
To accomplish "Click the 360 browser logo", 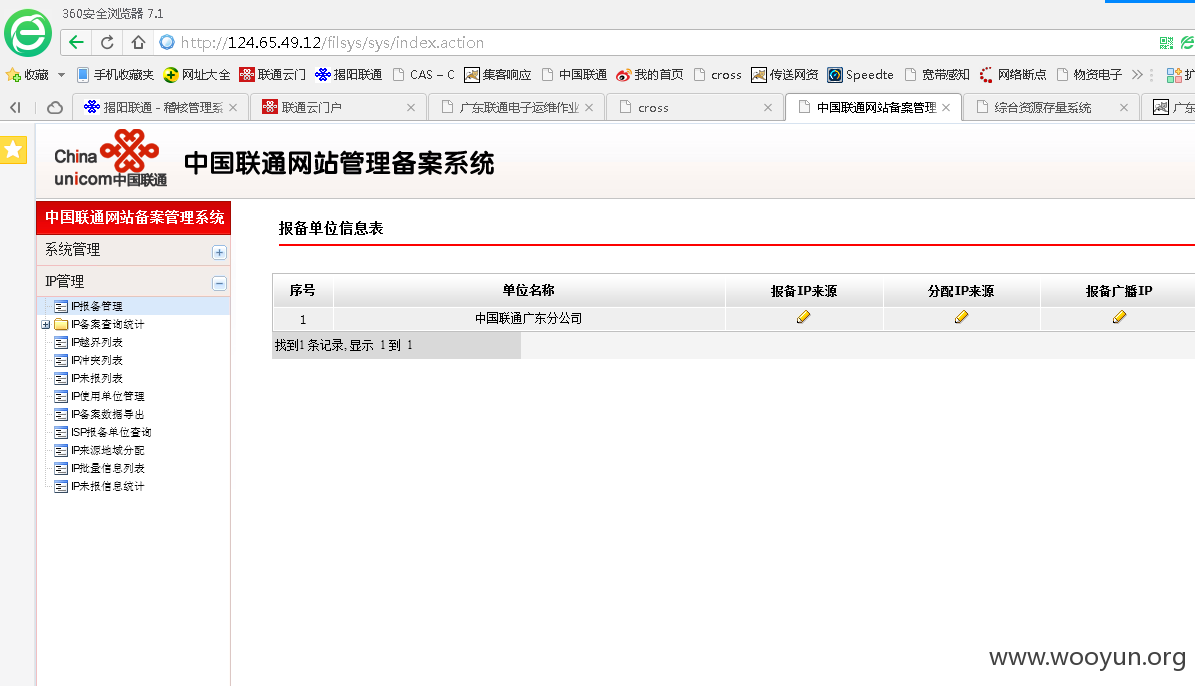I will pyautogui.click(x=28, y=33).
